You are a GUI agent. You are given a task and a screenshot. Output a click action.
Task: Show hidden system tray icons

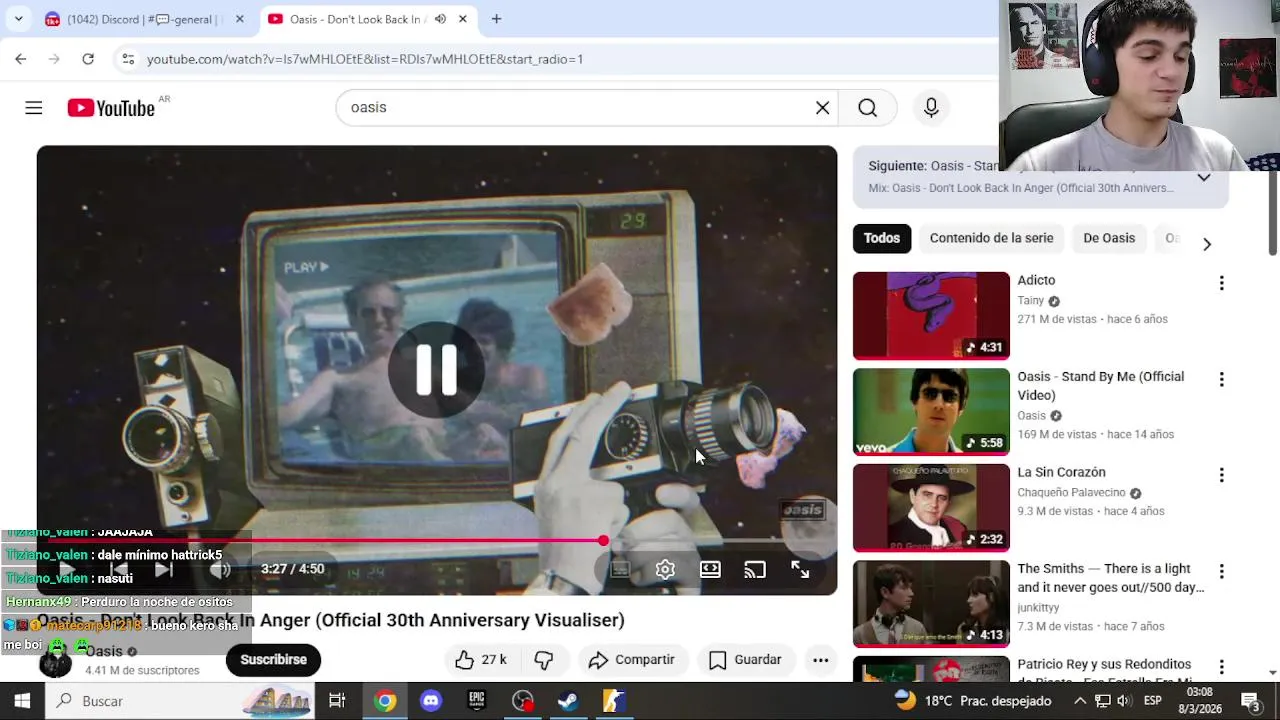(1080, 701)
